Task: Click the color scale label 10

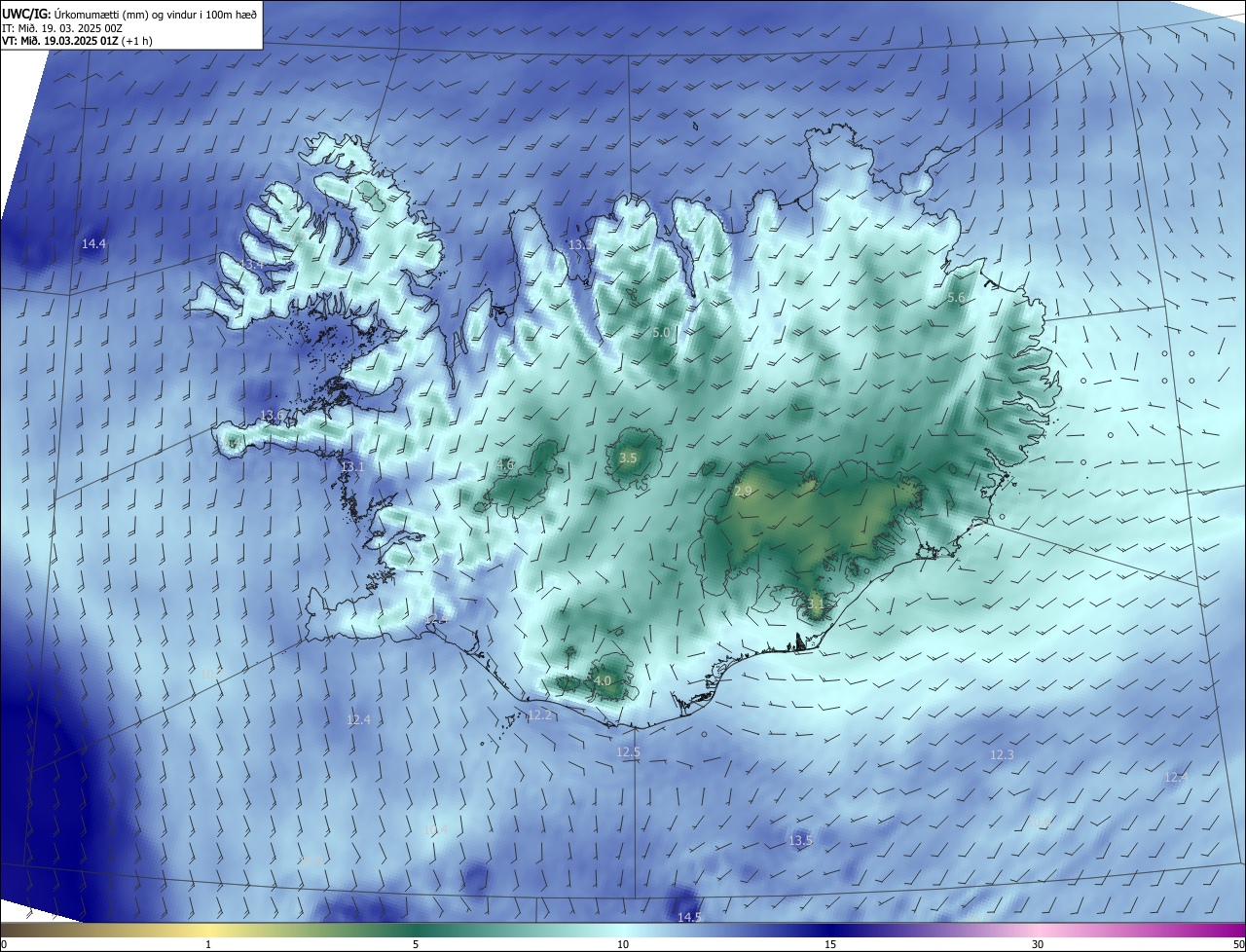Action: coord(623,944)
